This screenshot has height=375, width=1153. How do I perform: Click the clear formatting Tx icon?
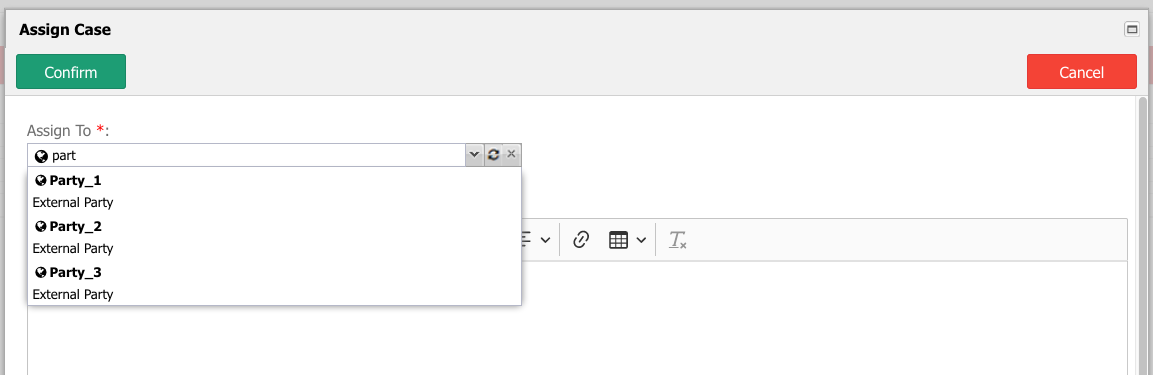677,240
